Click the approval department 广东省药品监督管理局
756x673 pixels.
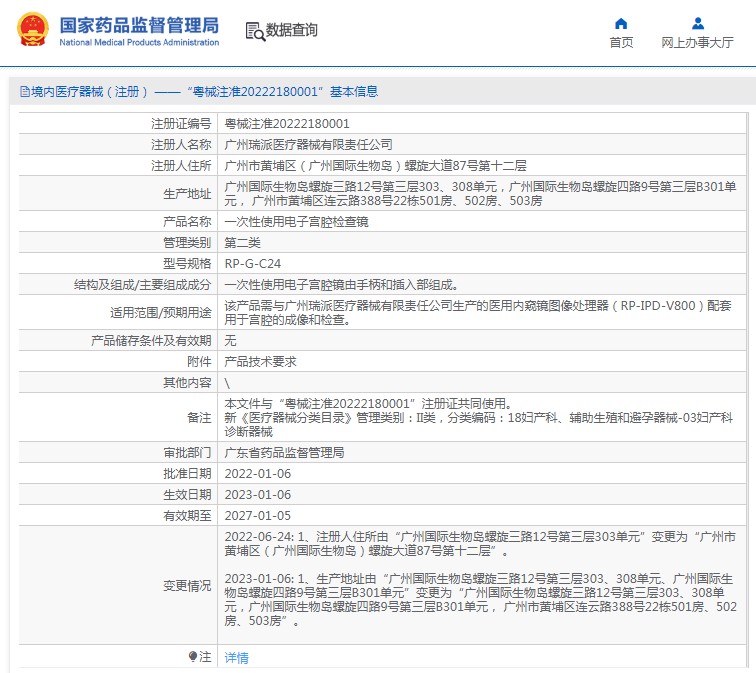(x=284, y=453)
